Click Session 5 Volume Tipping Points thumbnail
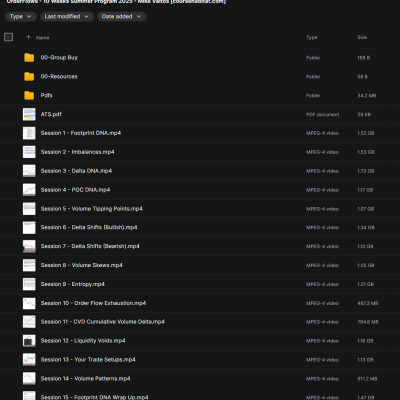The image size is (400, 400). pyautogui.click(x=29, y=209)
